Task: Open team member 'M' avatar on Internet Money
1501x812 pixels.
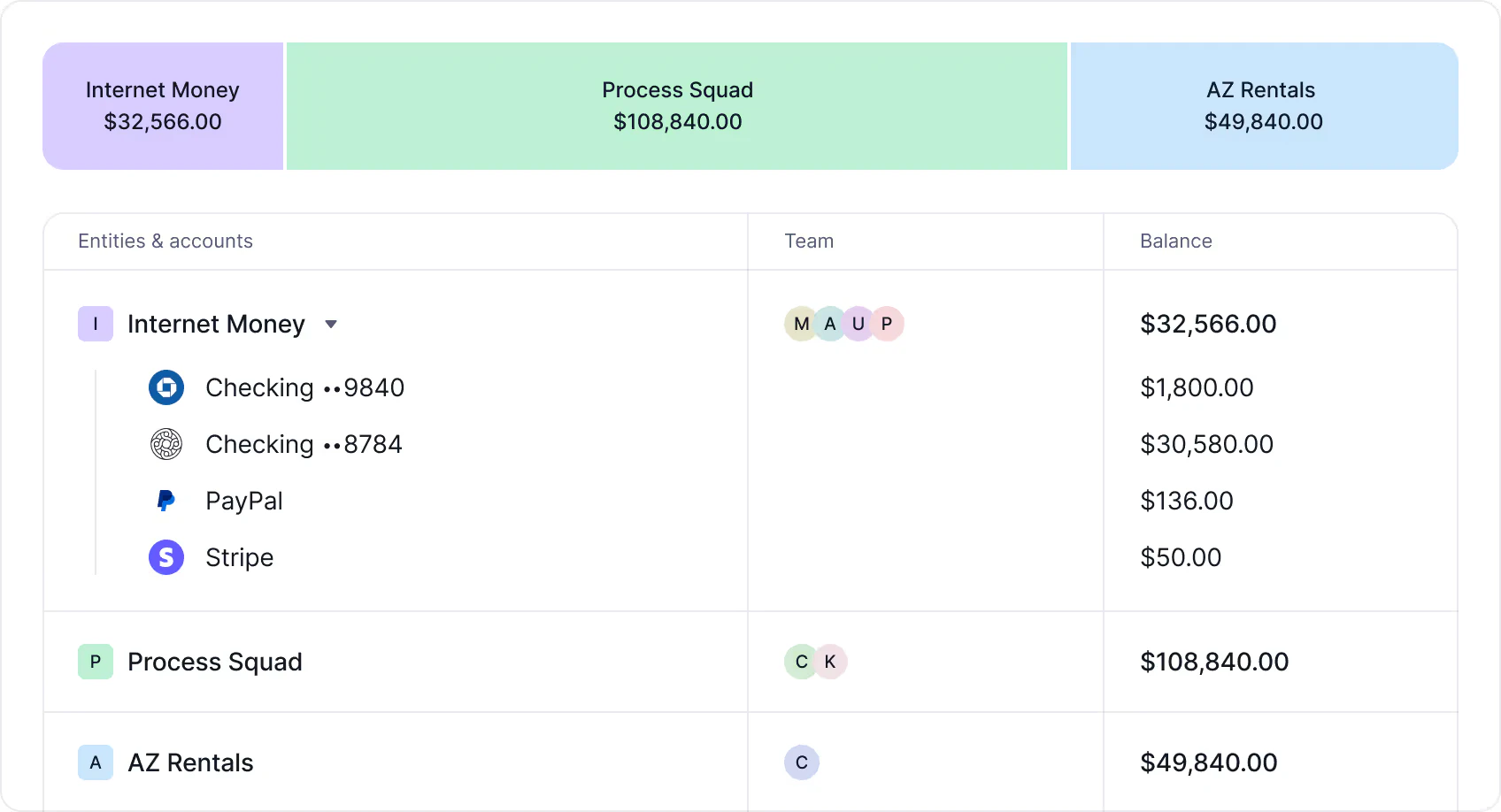Action: 800,324
